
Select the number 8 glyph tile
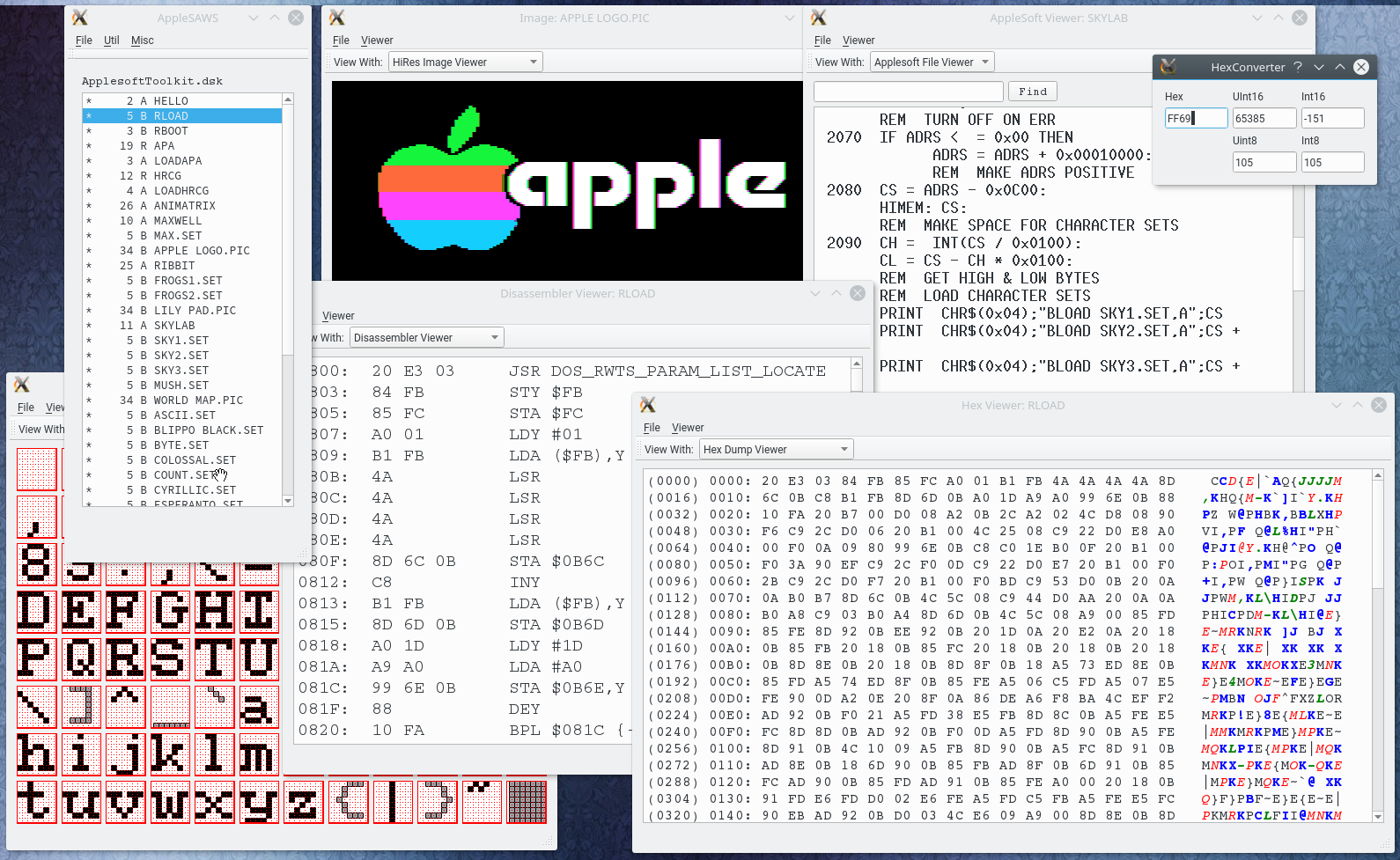(36, 563)
